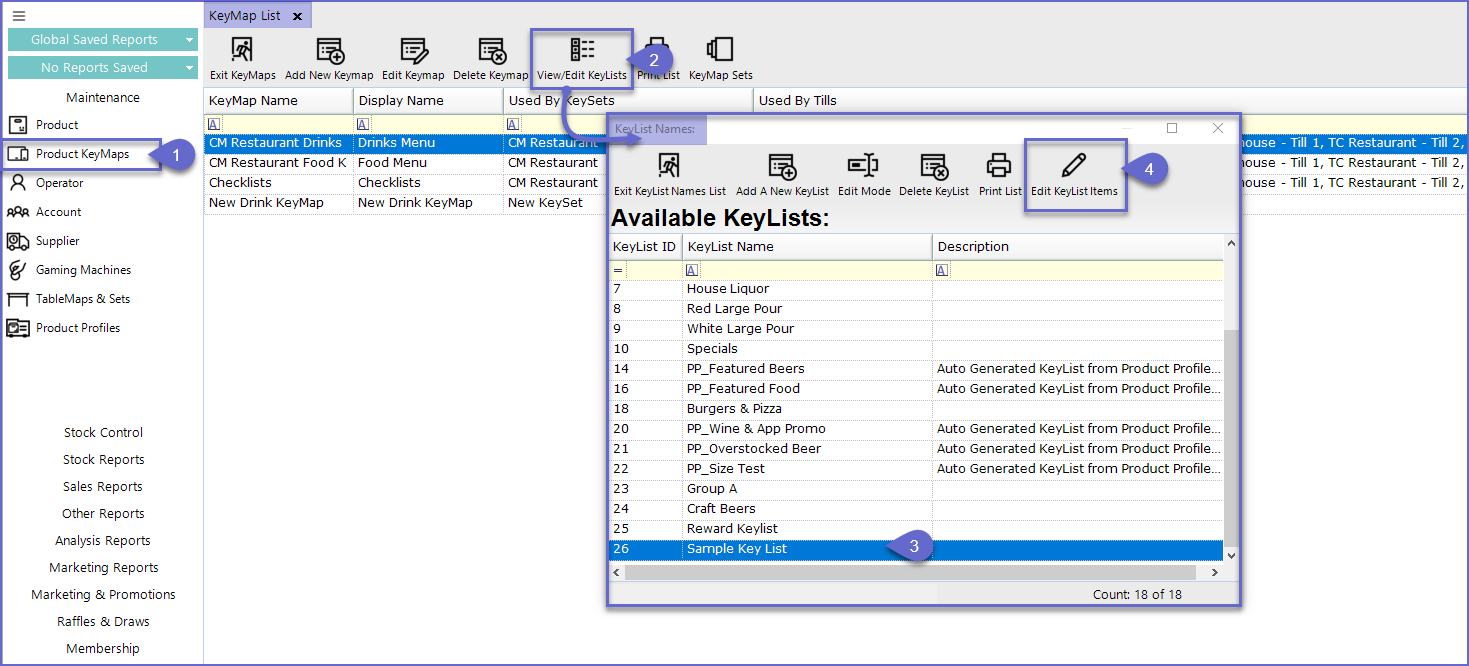Click Exit KeyList Names List icon

coord(670,175)
